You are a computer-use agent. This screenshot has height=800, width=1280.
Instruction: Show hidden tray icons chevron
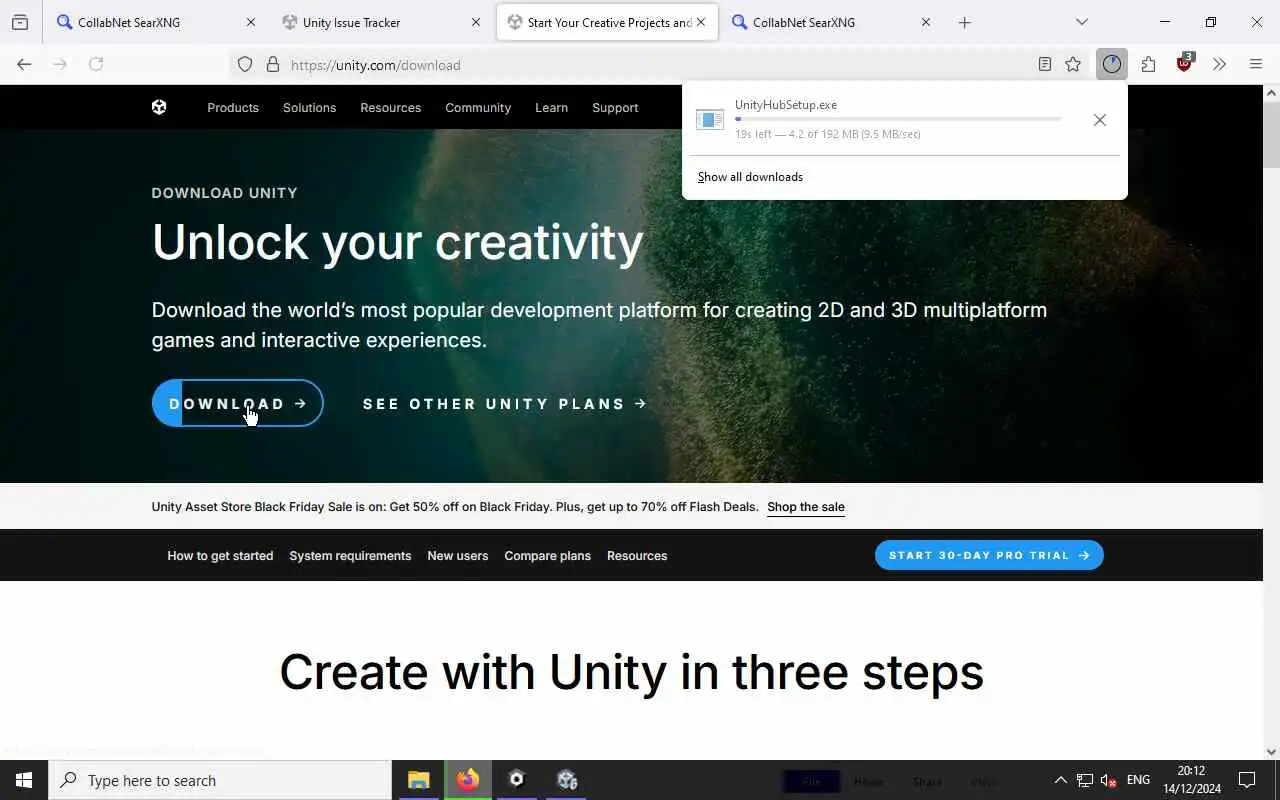pyautogui.click(x=1060, y=780)
